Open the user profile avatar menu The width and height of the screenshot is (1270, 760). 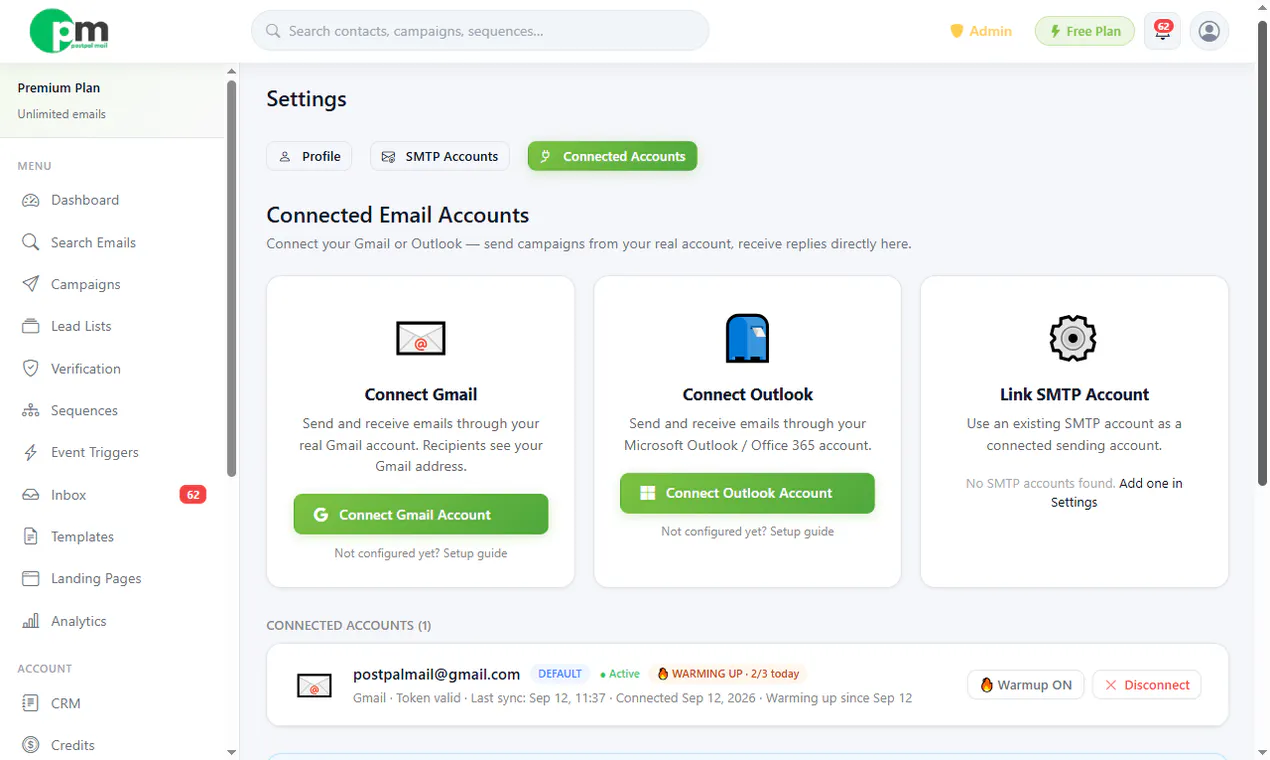click(1209, 31)
